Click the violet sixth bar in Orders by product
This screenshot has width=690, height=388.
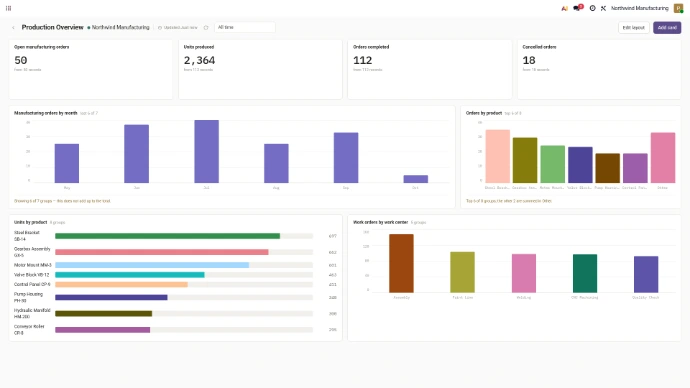(635, 168)
